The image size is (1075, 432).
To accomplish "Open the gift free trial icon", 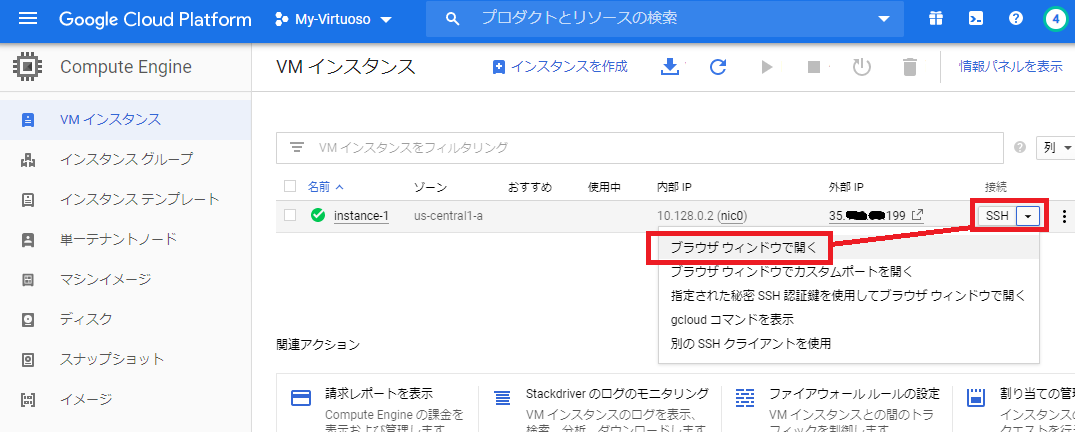I will click(x=936, y=19).
